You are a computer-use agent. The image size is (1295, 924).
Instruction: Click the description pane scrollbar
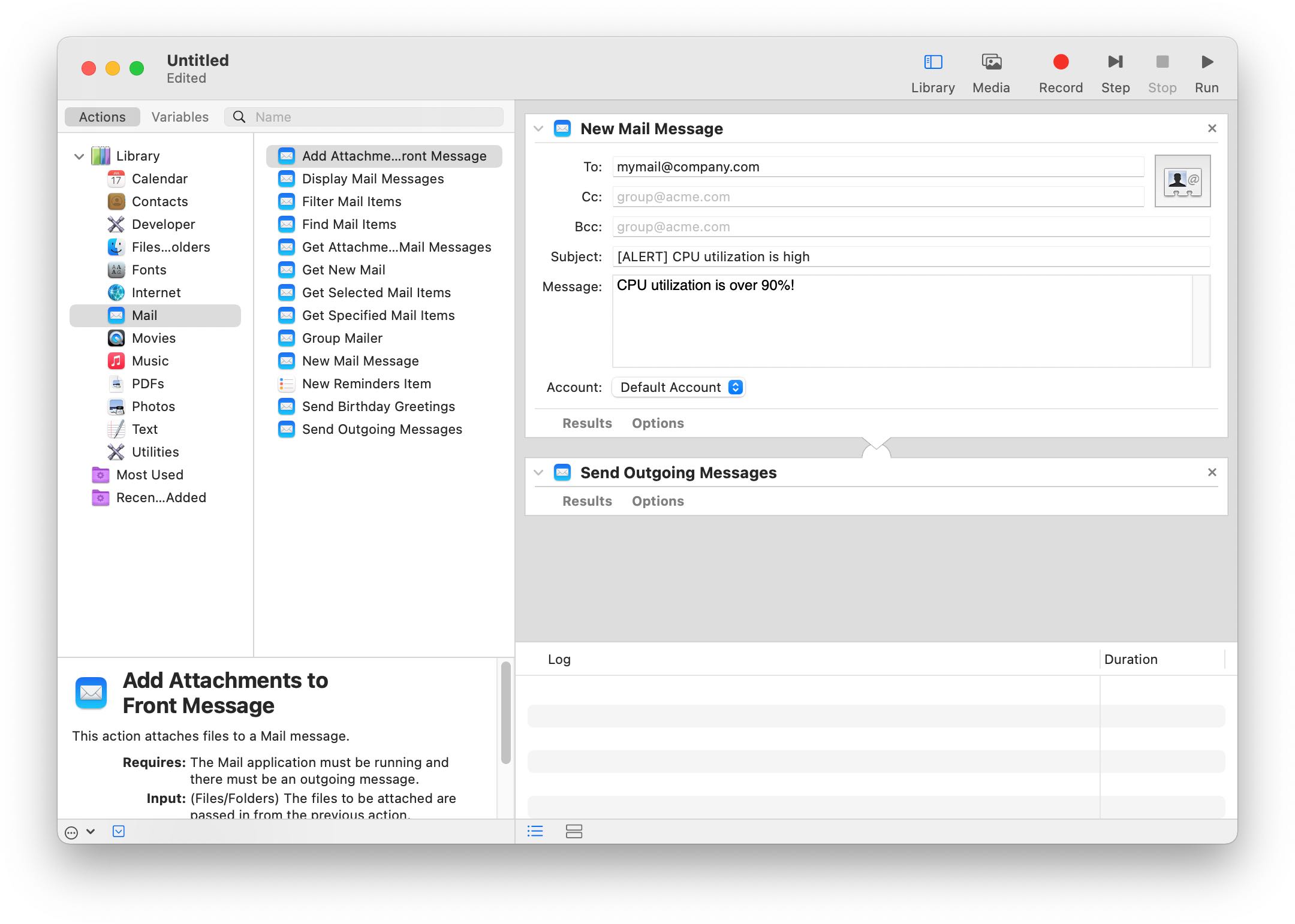click(505, 712)
